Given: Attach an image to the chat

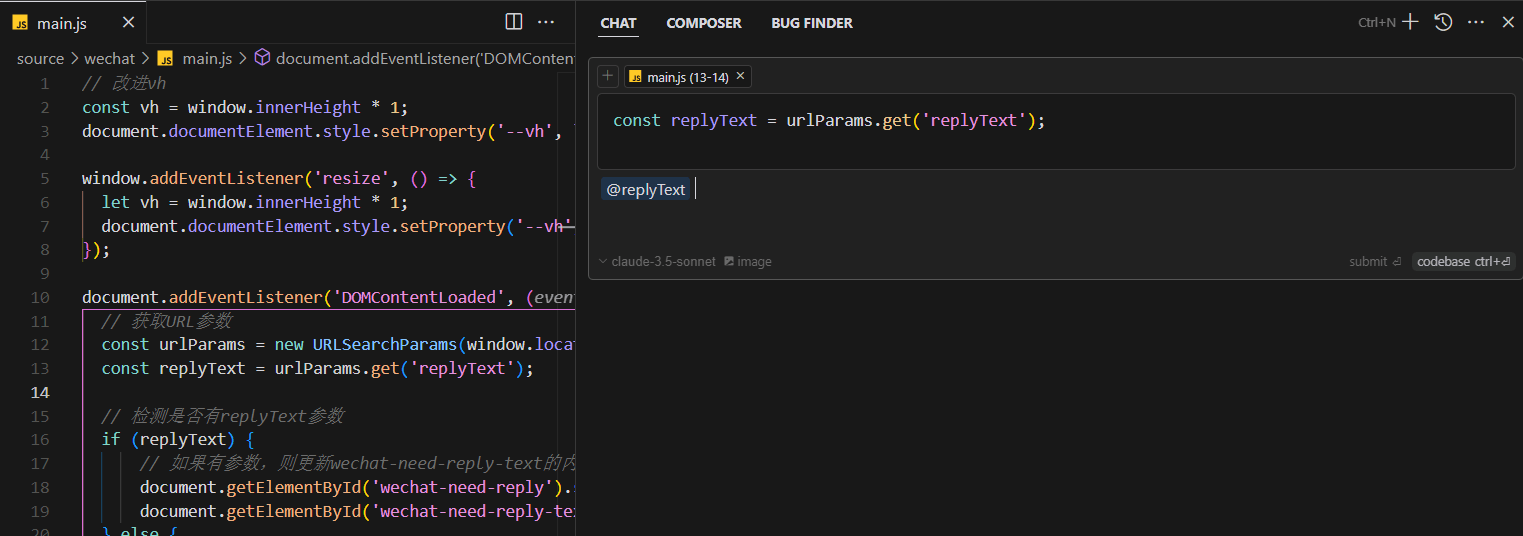Looking at the screenshot, I should click(748, 262).
